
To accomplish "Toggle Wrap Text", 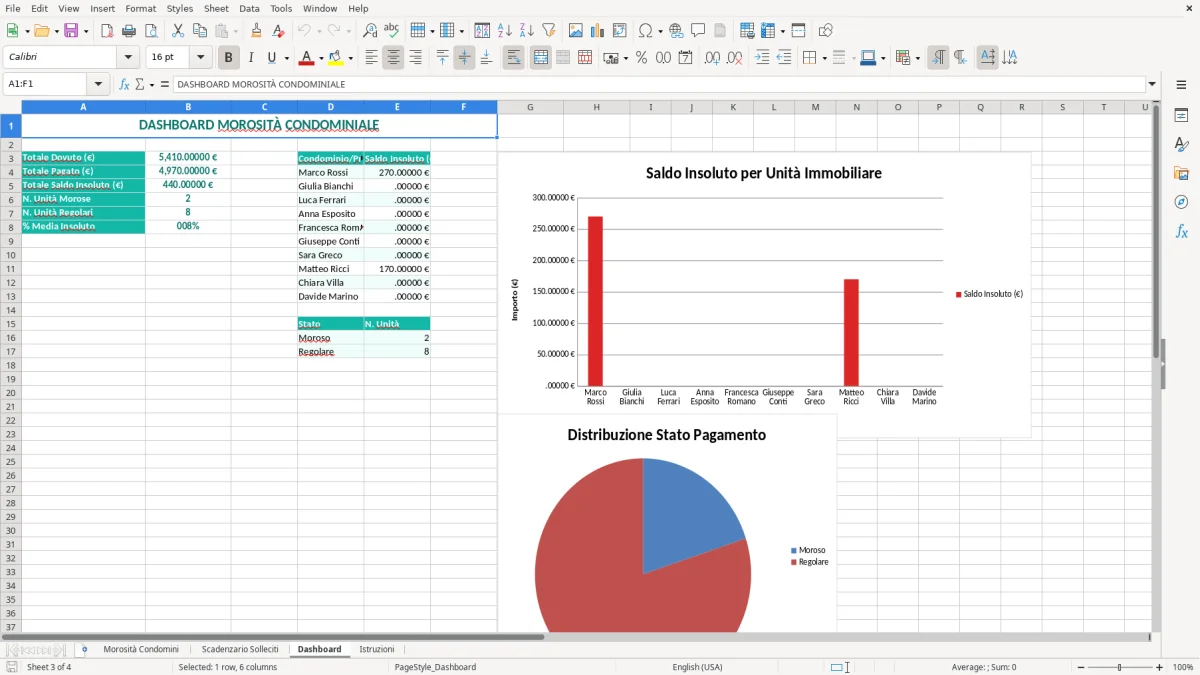I will [x=513, y=58].
